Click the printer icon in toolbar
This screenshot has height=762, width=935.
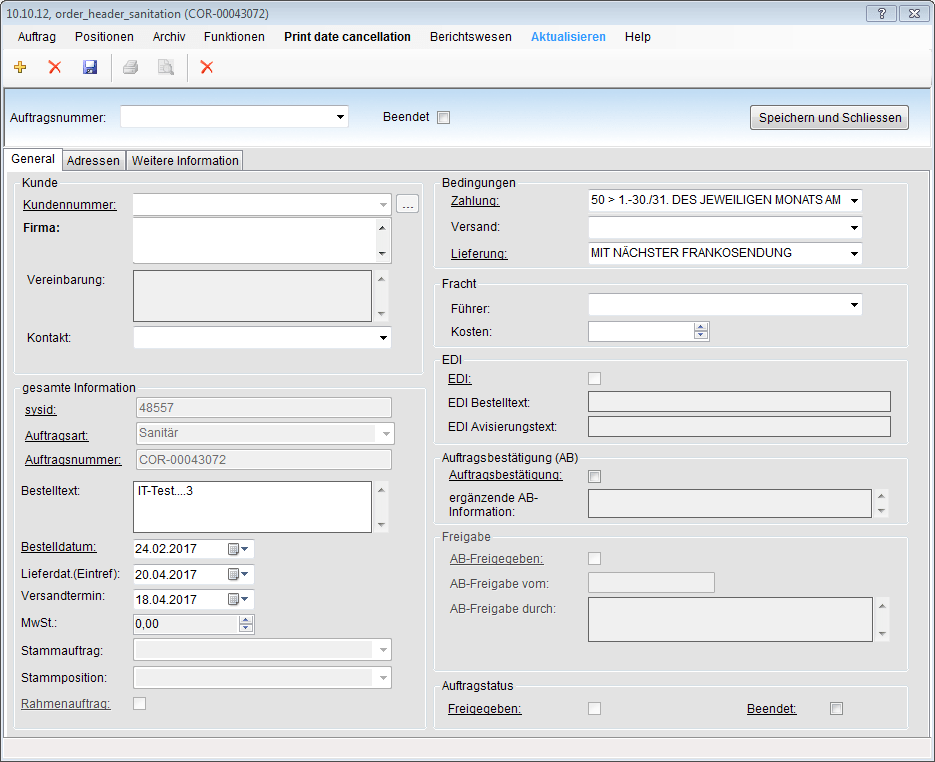coord(131,67)
